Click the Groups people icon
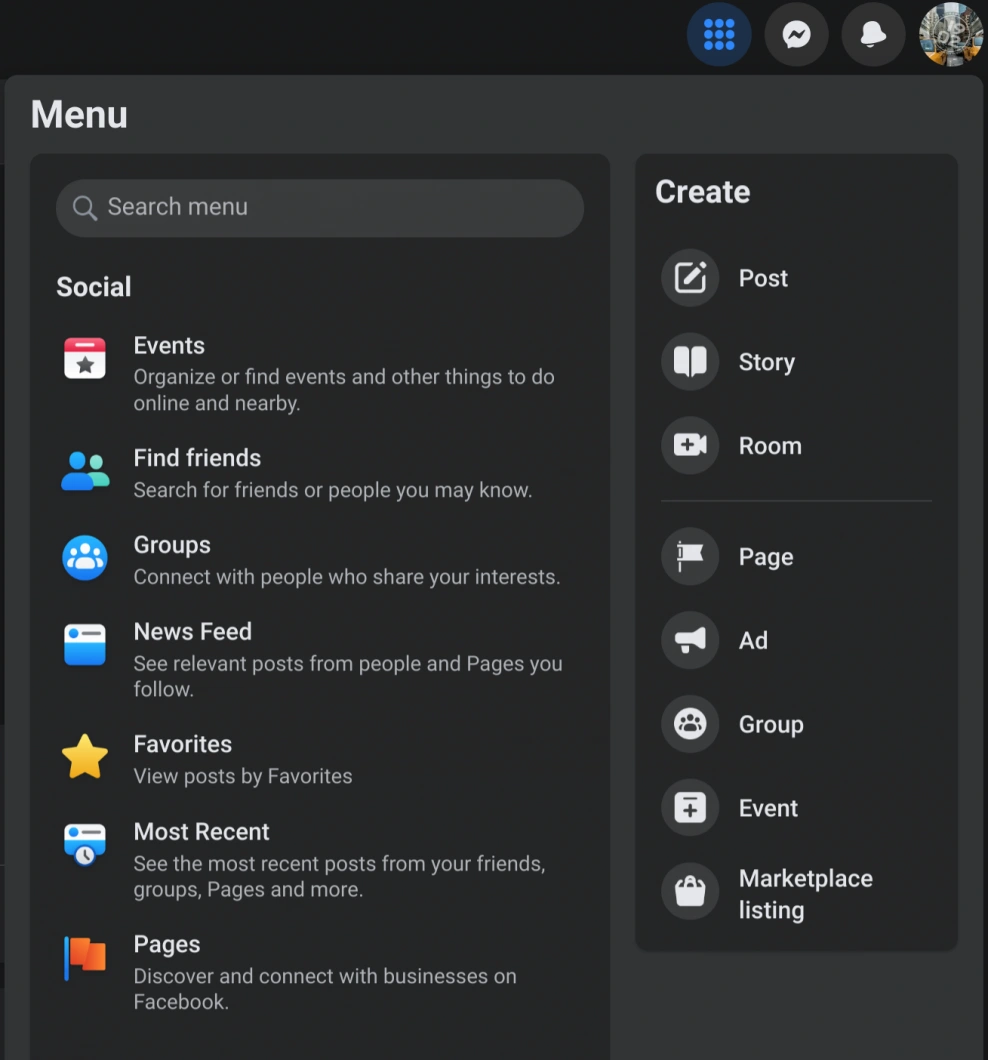988x1060 pixels. point(85,558)
